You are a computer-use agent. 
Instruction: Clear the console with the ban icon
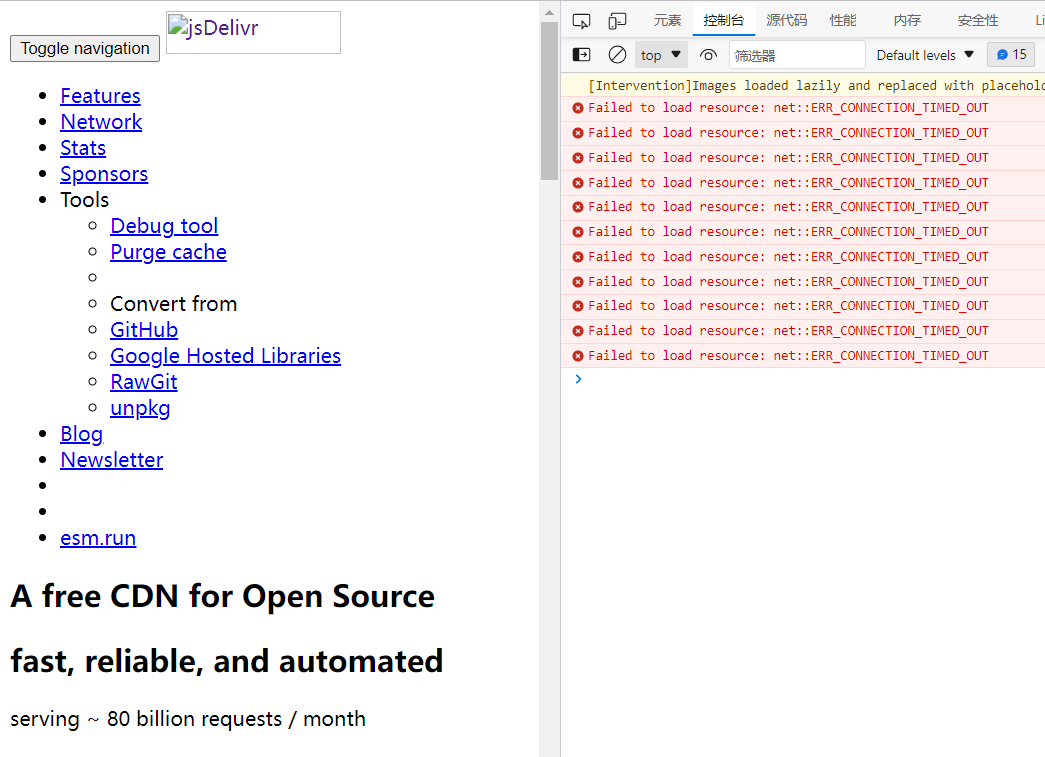click(617, 55)
